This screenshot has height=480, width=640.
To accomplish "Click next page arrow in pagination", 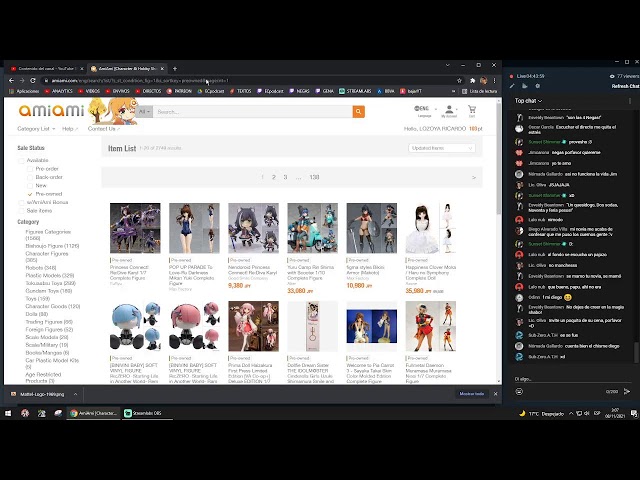I will [473, 178].
